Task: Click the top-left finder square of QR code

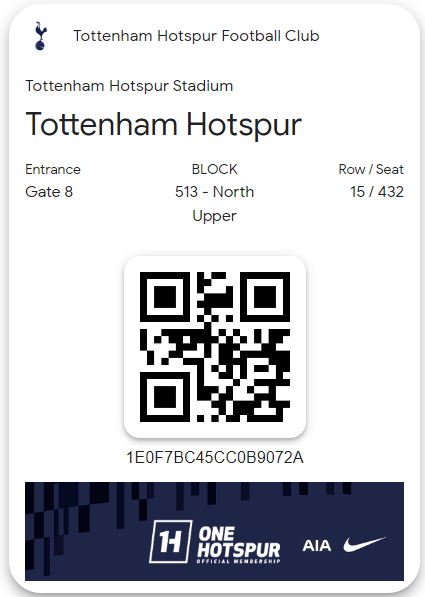Action: pyautogui.click(x=165, y=297)
